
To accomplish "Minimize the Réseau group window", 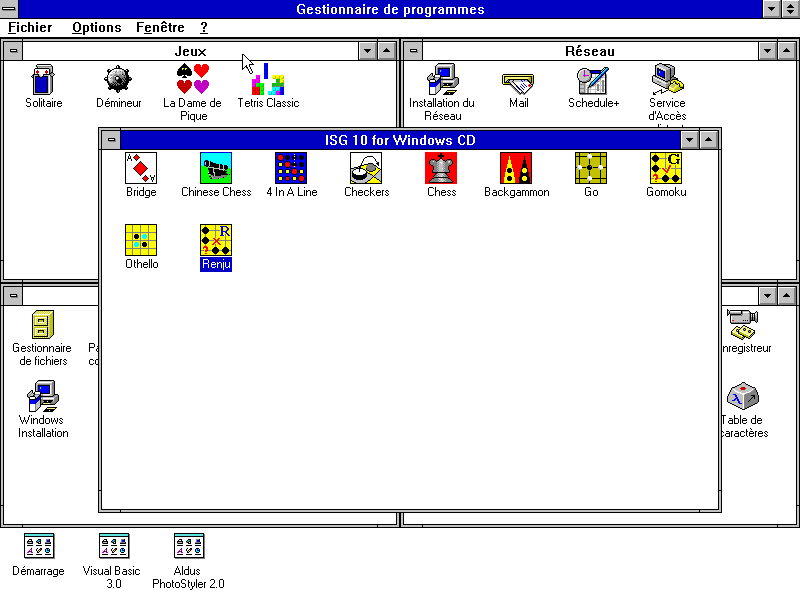I will pos(767,51).
